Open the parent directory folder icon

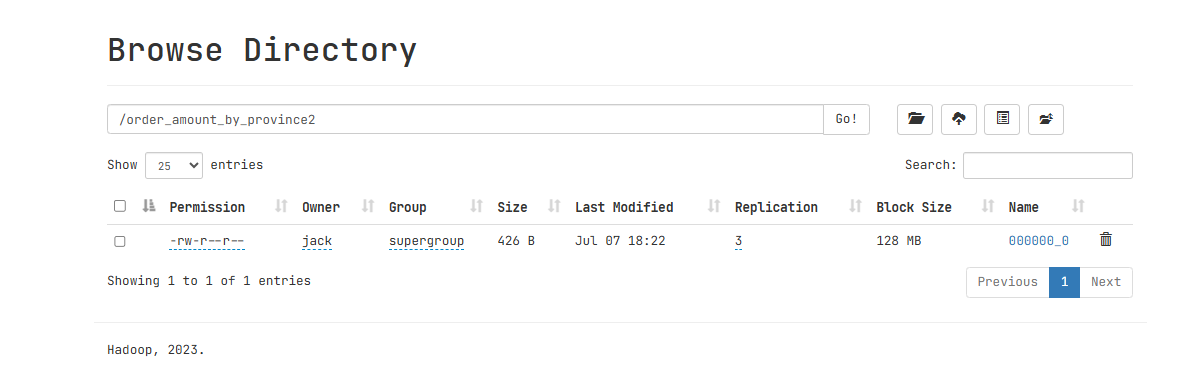point(1045,119)
